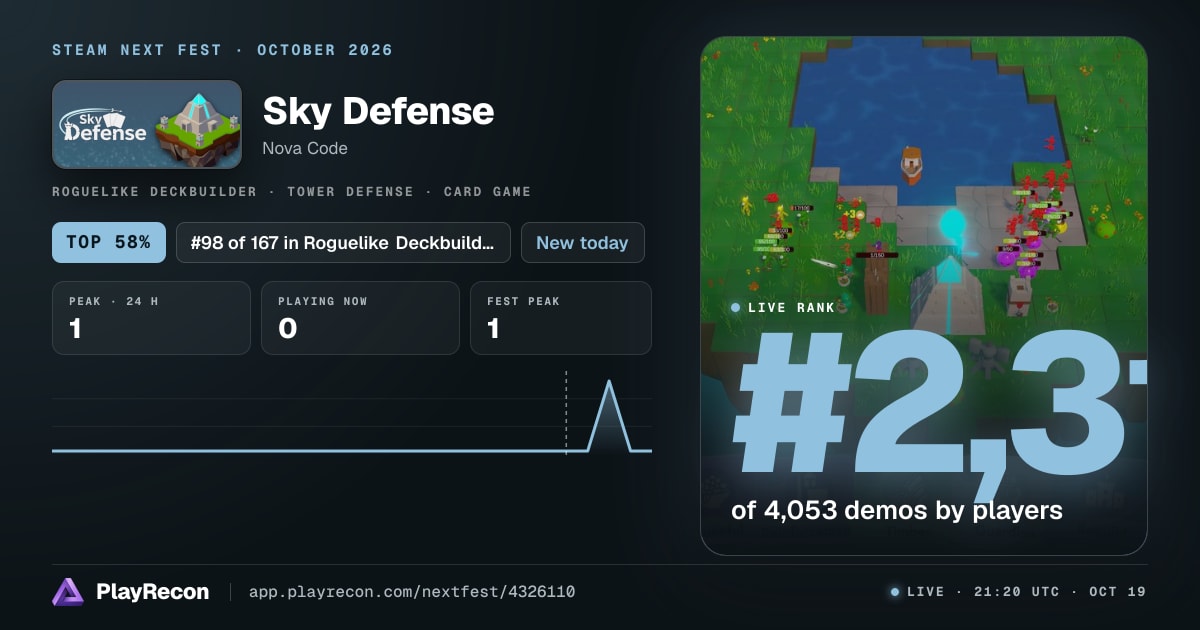Click the #98 of 167 in Roguelike Deckbuilder badge
Screen dimensions: 1200x630
(x=343, y=243)
